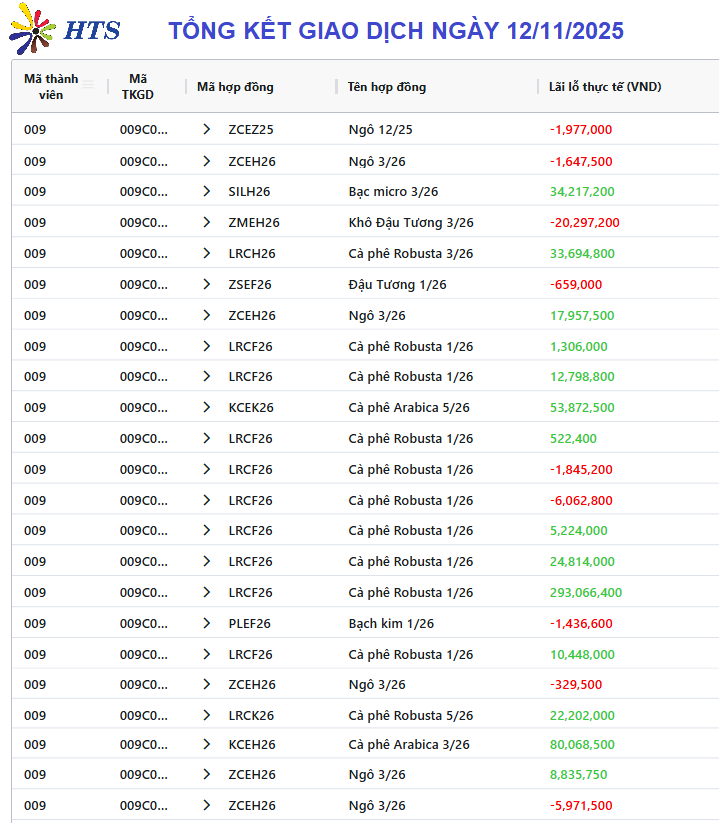
Task: Click the arrow beside LRCK26
Action: click(207, 715)
